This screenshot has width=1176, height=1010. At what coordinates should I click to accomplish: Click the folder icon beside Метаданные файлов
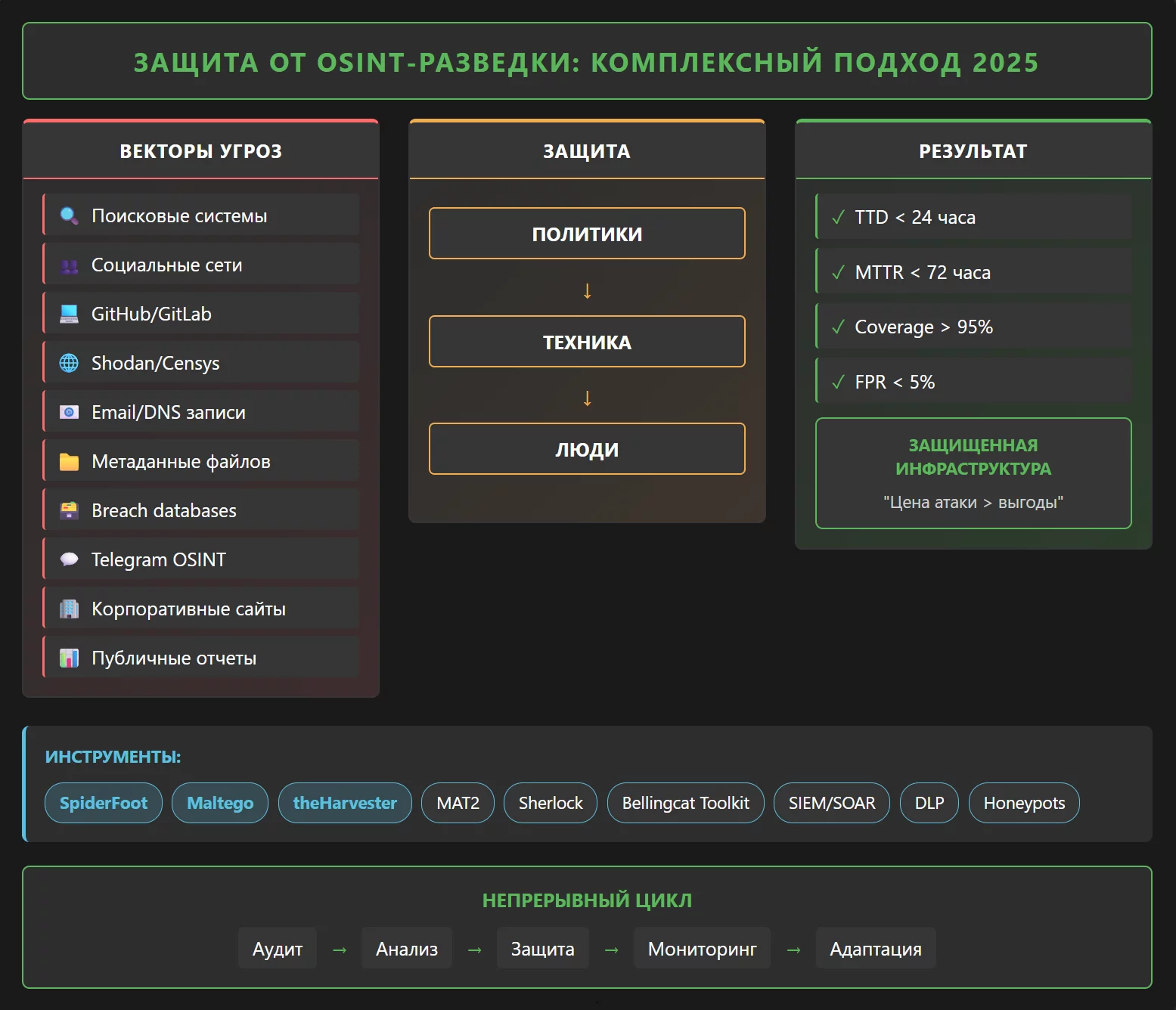pyautogui.click(x=69, y=462)
